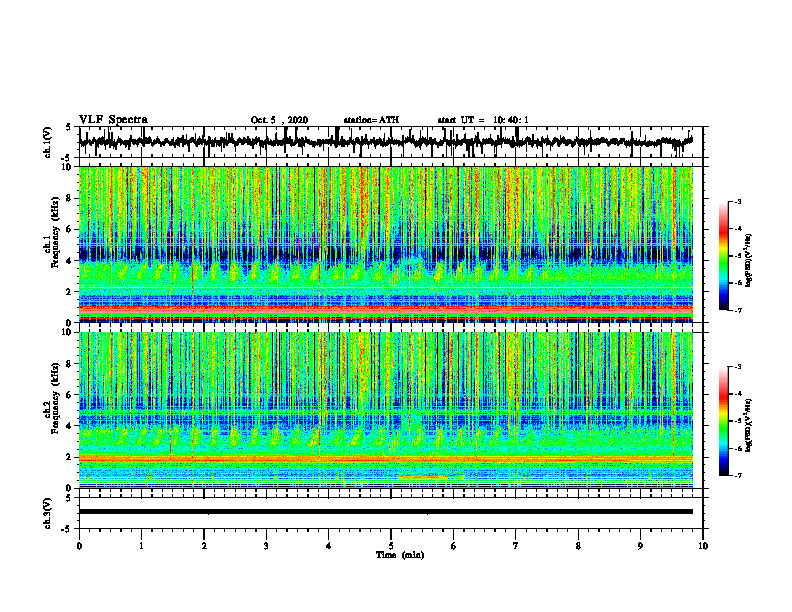
Task: Click the "3" tick on time axis
Action: point(266,546)
